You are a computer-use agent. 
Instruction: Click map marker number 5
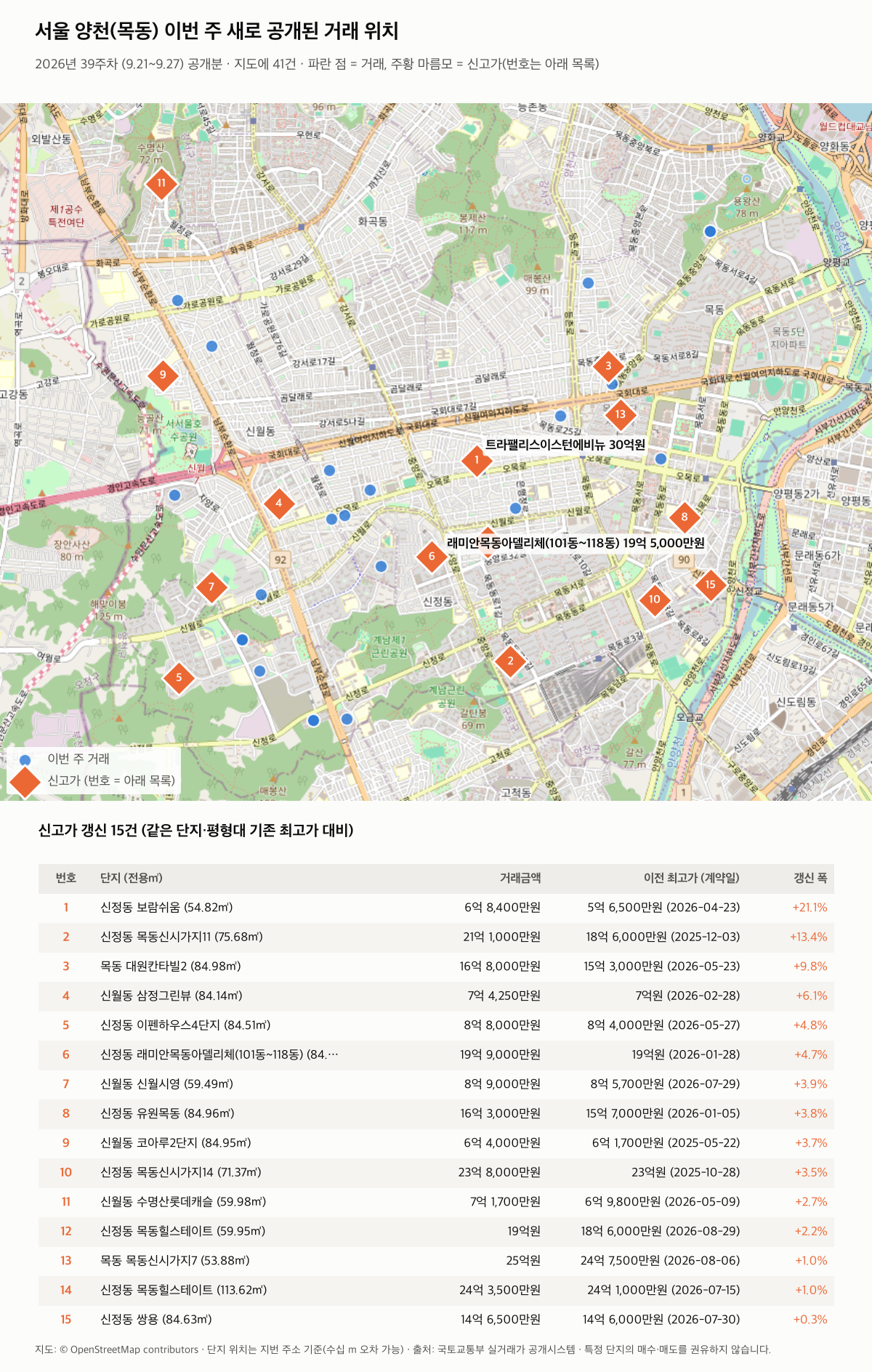click(x=179, y=678)
